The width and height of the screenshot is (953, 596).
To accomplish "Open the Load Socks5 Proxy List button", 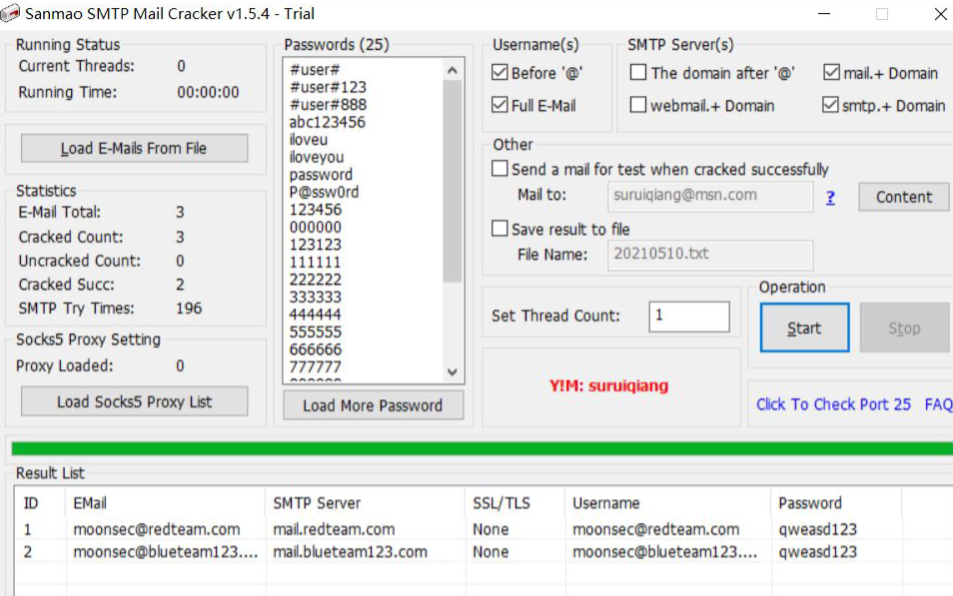I will tap(134, 401).
